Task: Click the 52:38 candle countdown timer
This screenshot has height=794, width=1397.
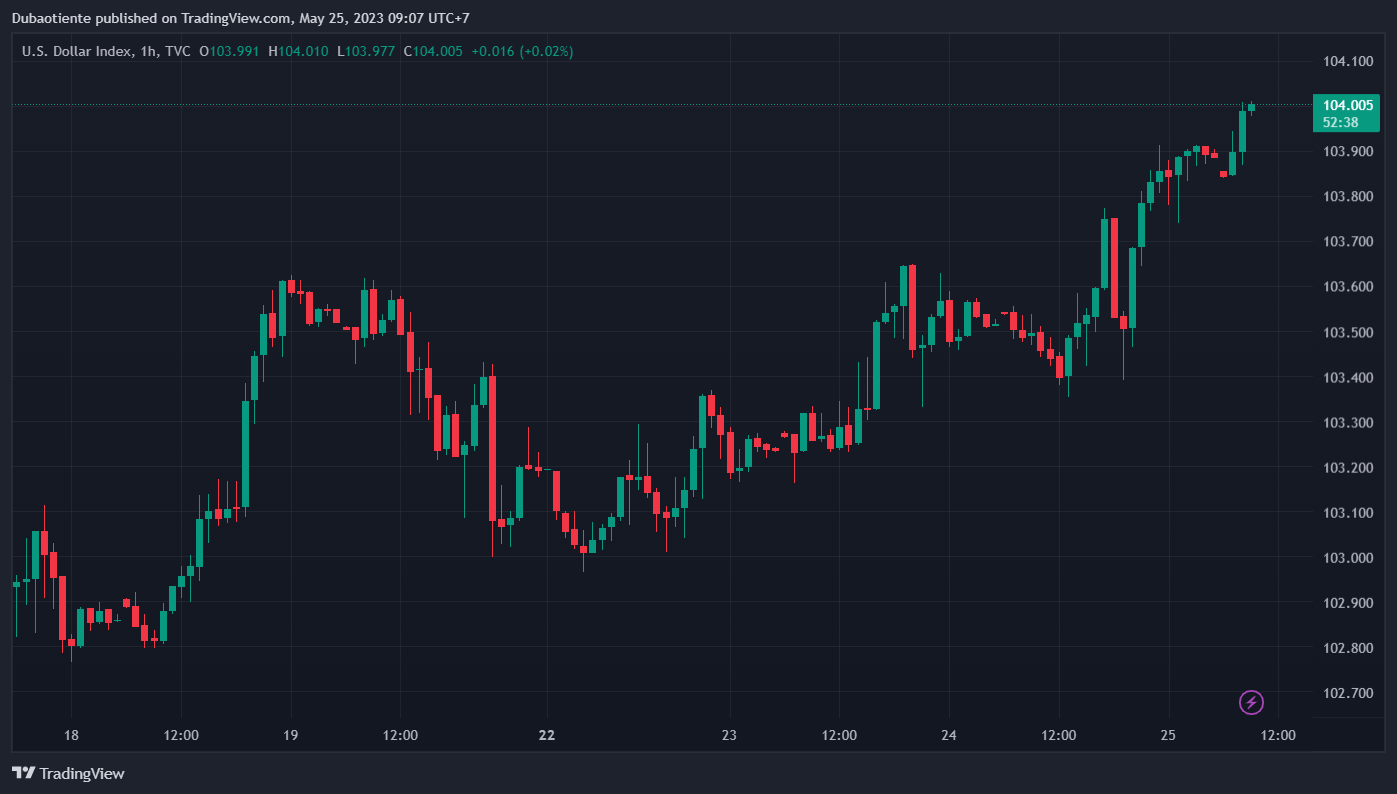Action: pyautogui.click(x=1340, y=122)
